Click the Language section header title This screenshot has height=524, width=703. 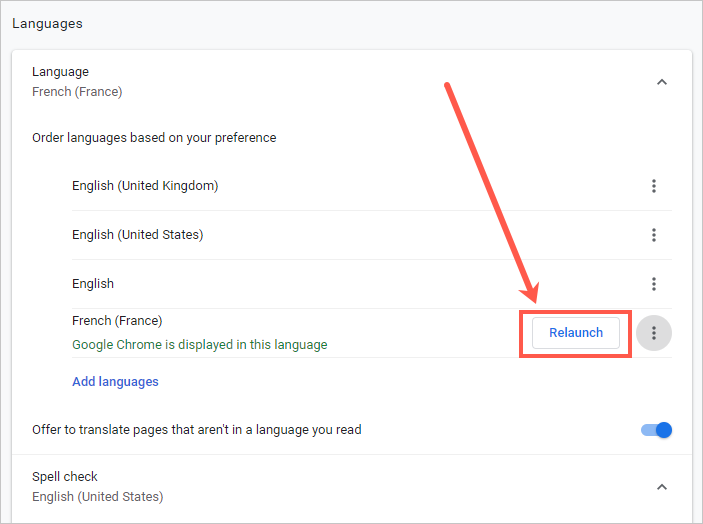(x=60, y=72)
